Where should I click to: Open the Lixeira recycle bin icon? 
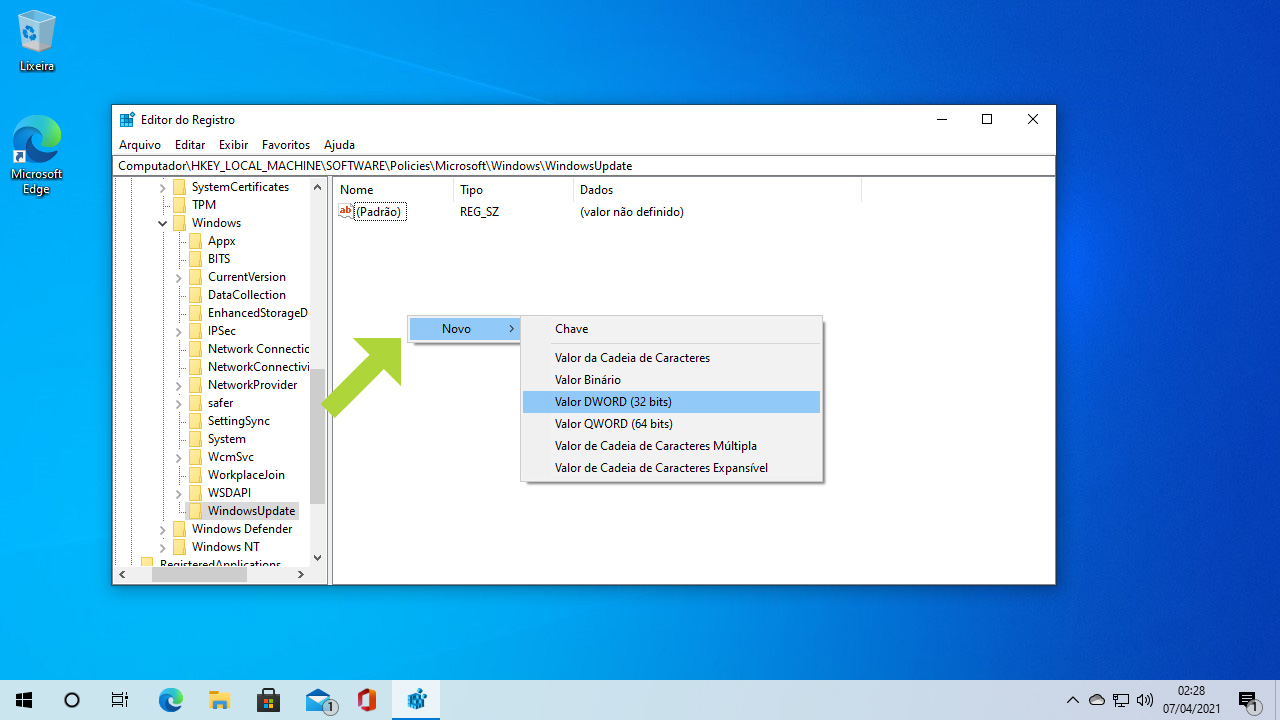point(37,42)
